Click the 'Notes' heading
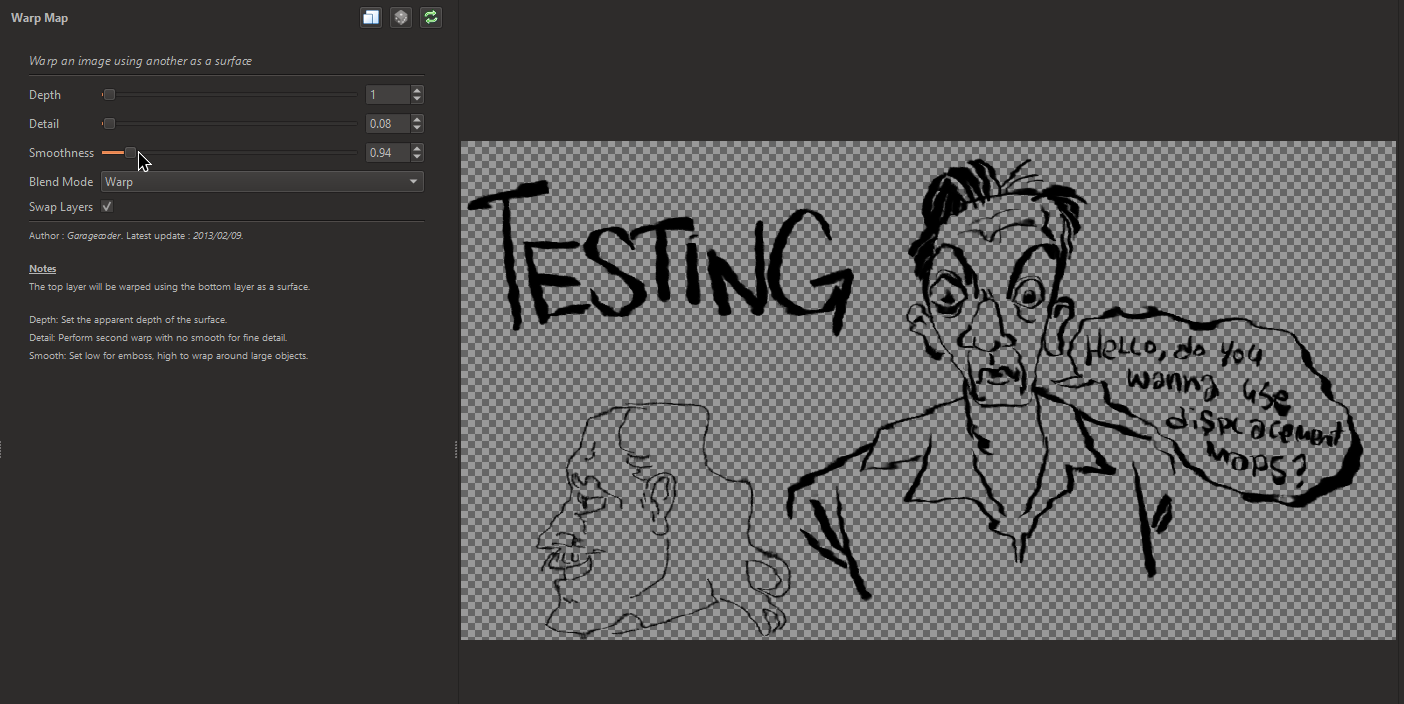This screenshot has width=1404, height=704. coord(42,269)
